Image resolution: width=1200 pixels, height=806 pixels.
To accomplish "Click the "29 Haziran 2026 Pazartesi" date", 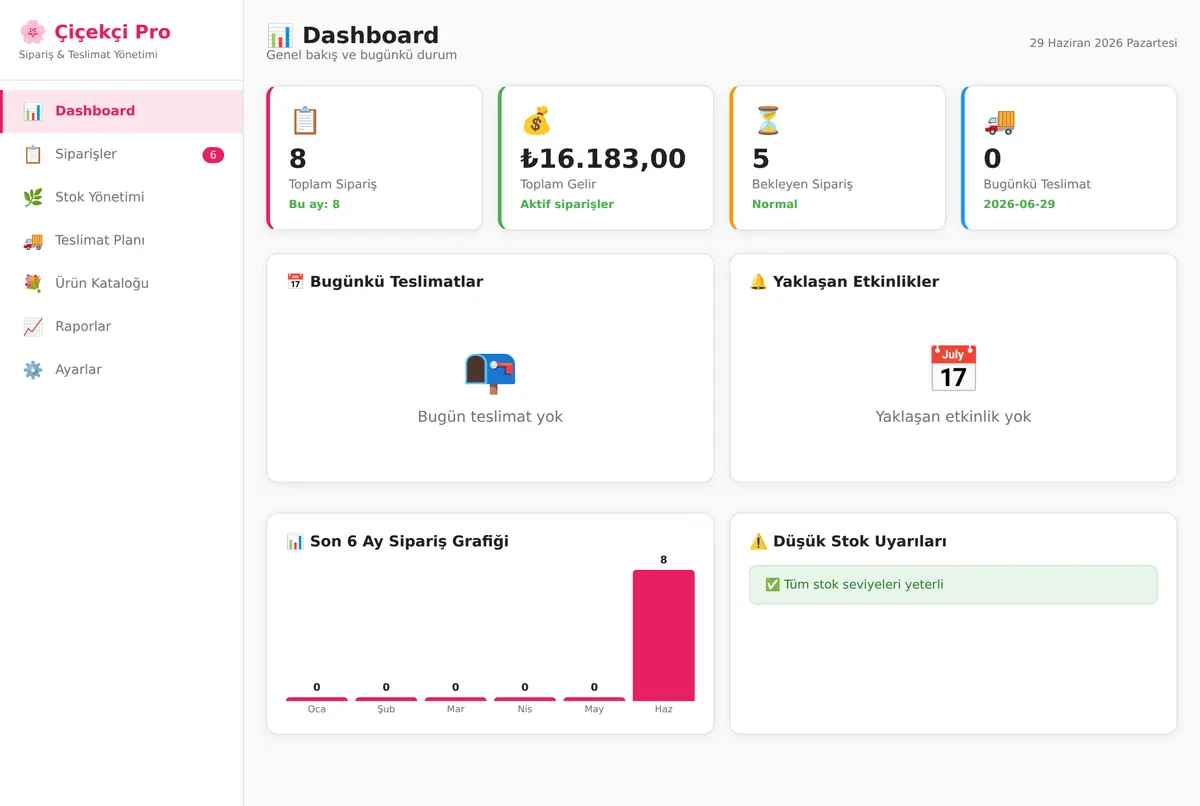I will [x=1103, y=43].
